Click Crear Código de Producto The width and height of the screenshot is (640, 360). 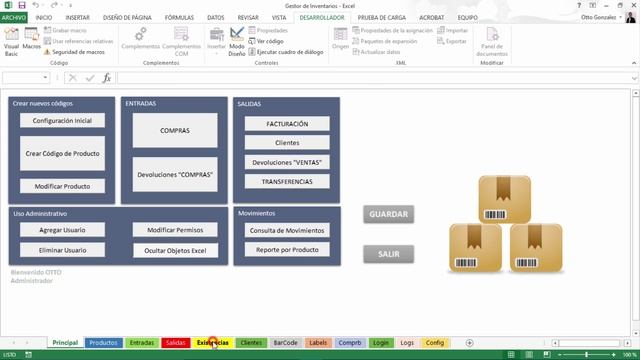tap(62, 153)
